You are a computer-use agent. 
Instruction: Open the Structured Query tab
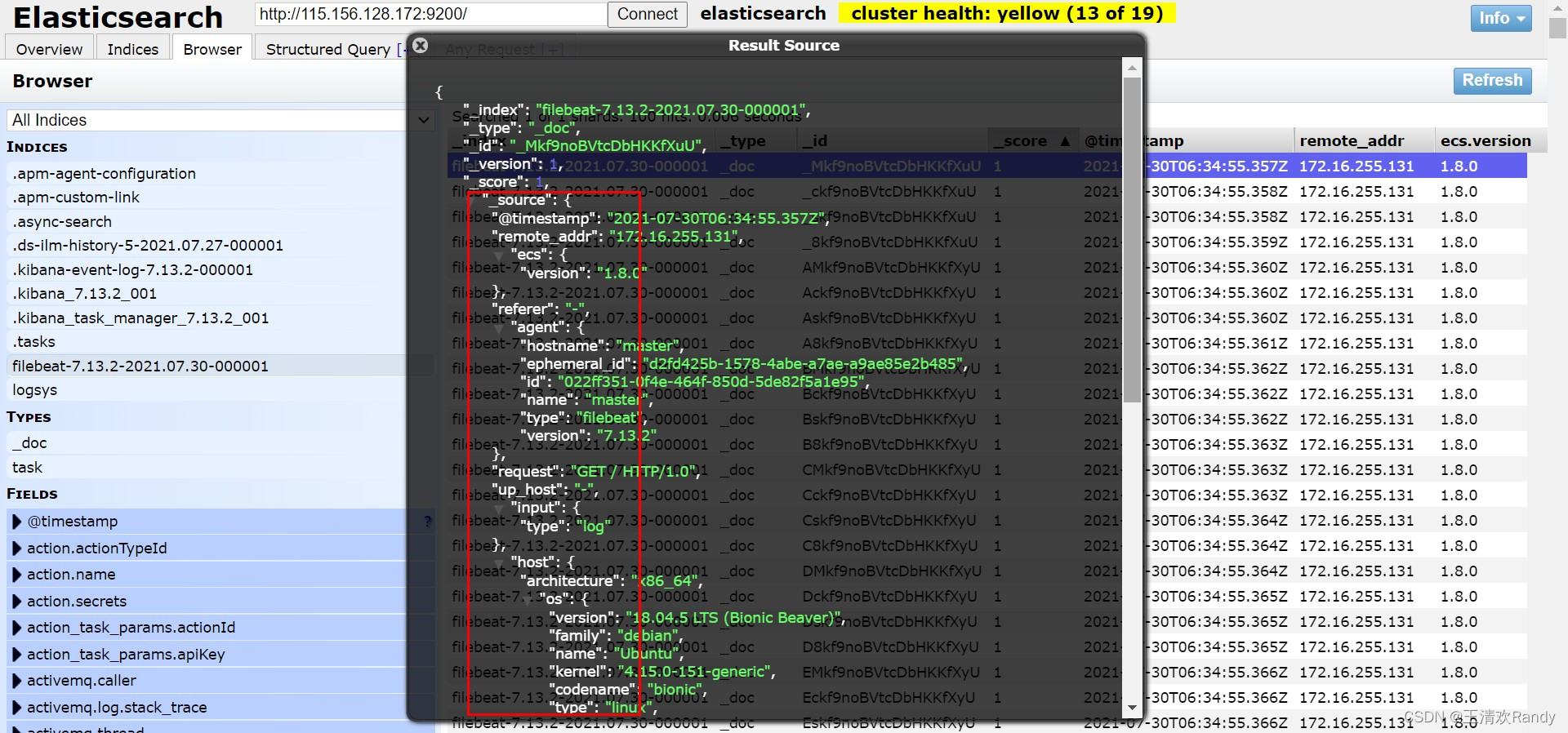pos(328,49)
